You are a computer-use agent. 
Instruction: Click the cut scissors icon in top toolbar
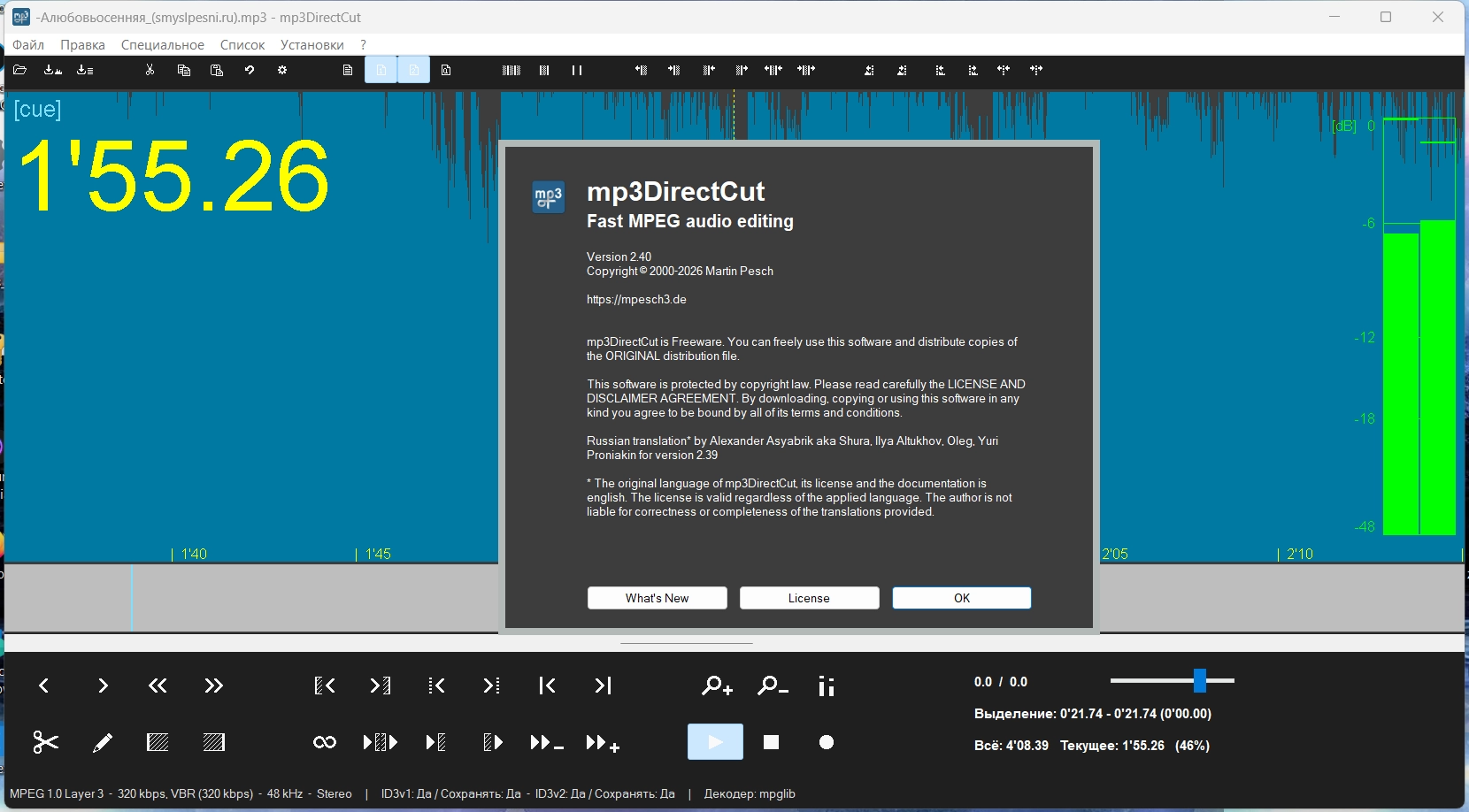pyautogui.click(x=150, y=70)
